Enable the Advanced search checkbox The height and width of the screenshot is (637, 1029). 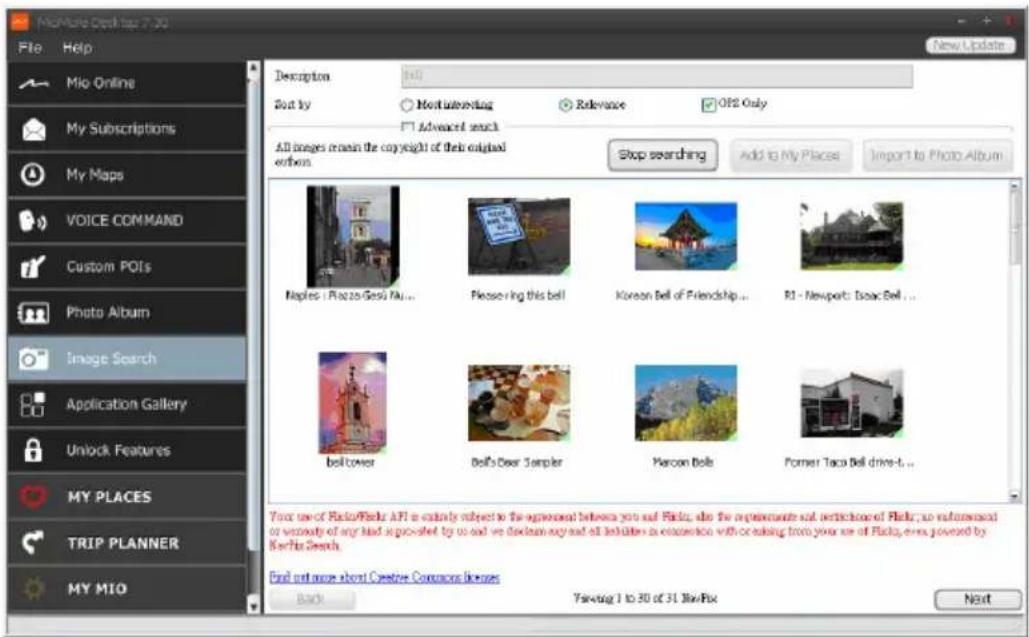click(408, 127)
